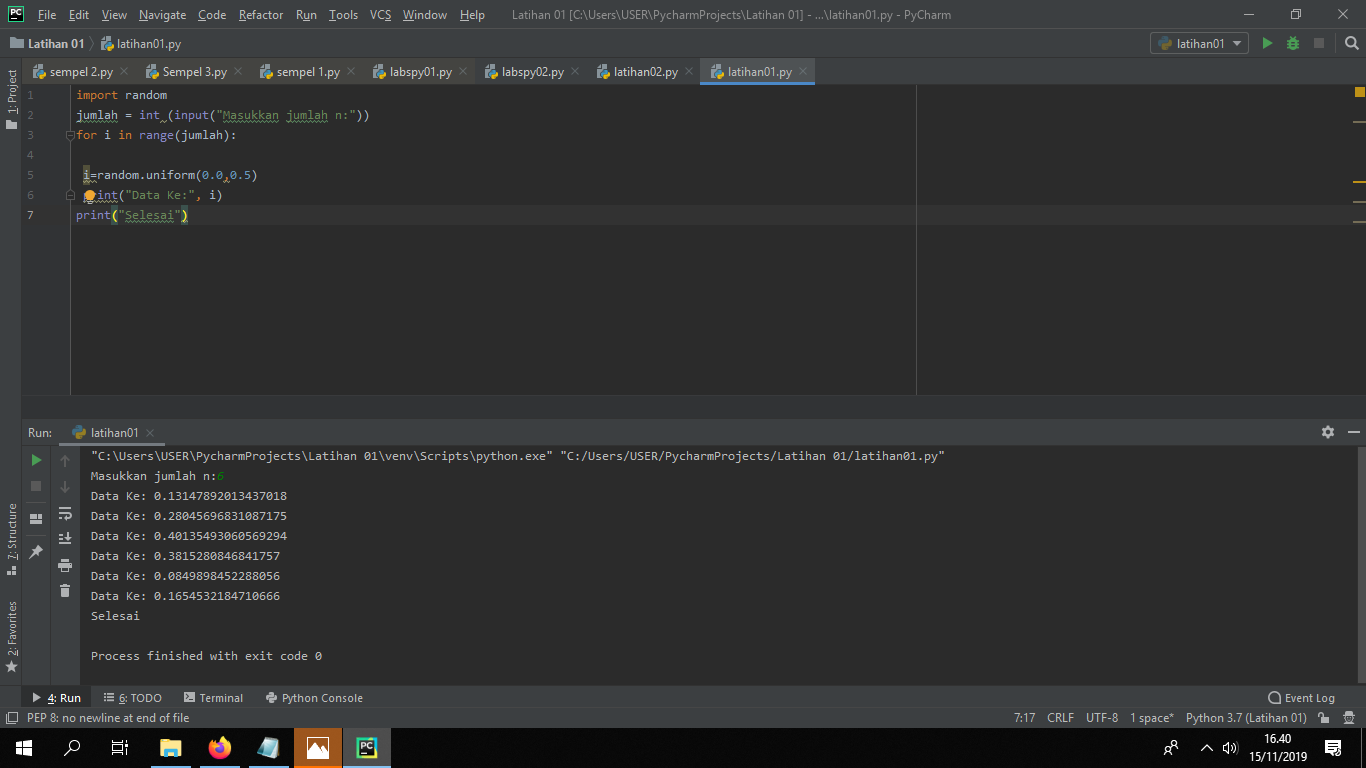This screenshot has width=1366, height=768.
Task: Pin the Run tab with the pin icon
Action: [x=36, y=551]
